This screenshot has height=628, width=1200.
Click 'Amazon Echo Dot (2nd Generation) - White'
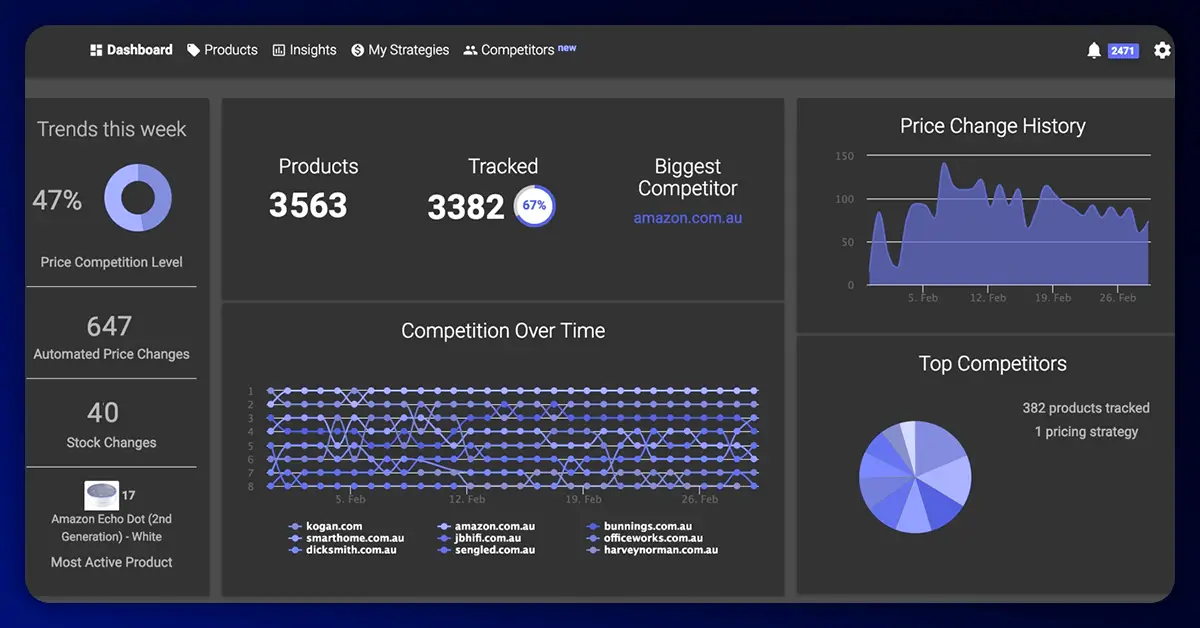[112, 528]
